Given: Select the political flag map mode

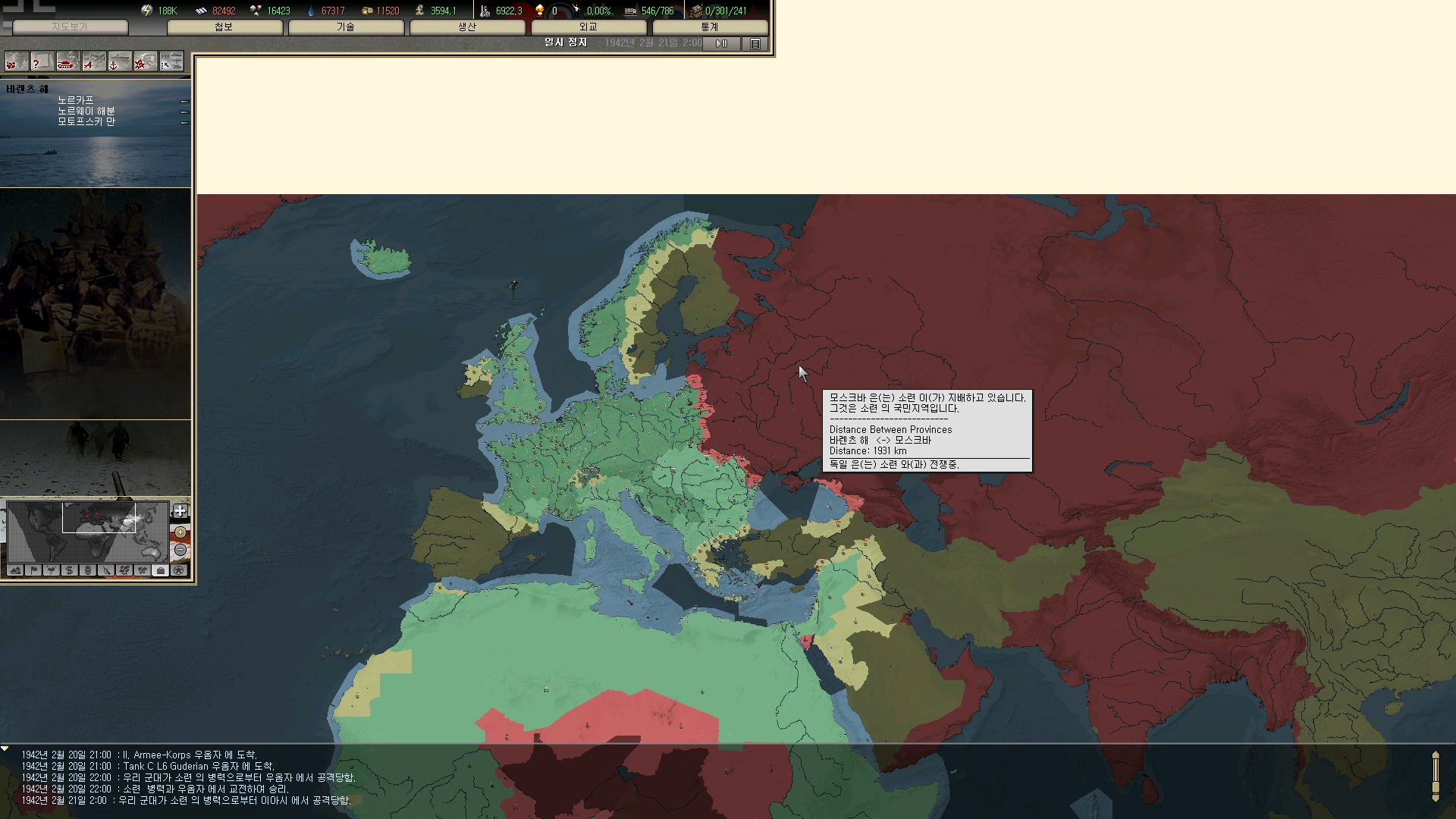Looking at the screenshot, I should pyautogui.click(x=34, y=570).
